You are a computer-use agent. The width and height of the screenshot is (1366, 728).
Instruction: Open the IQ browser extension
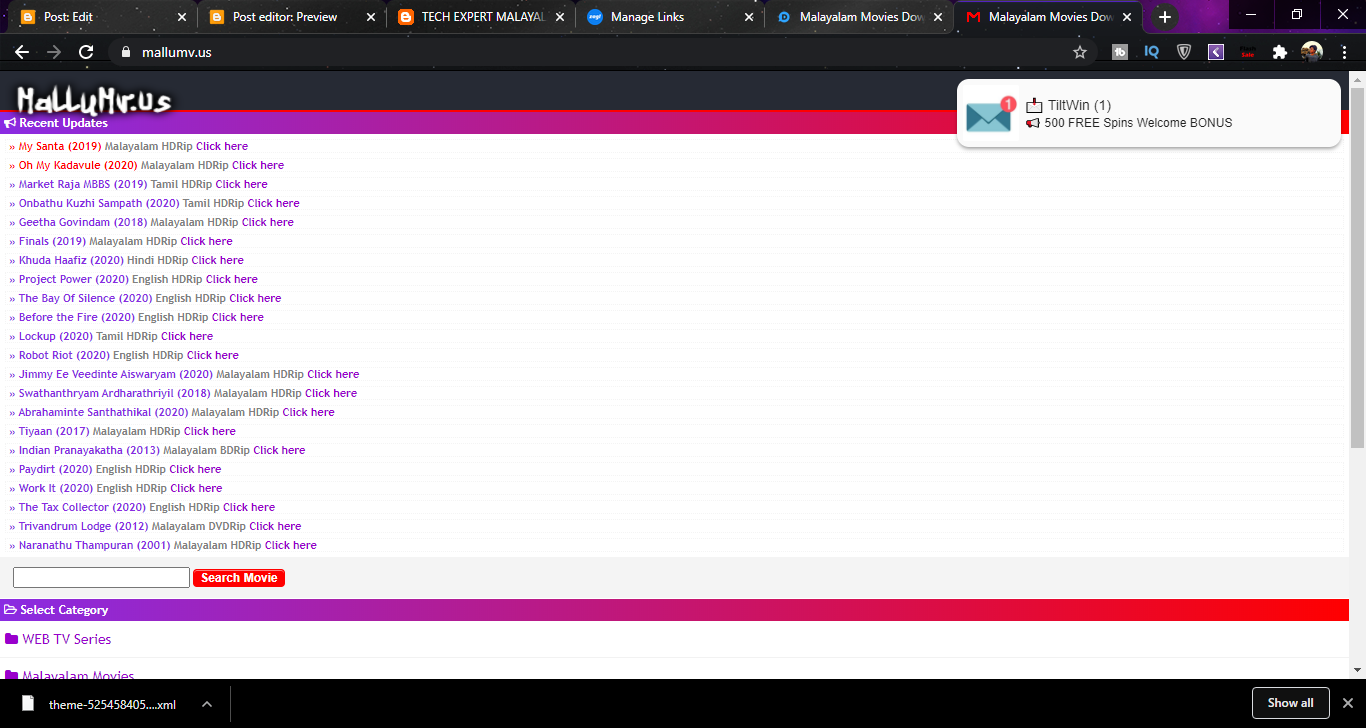point(1152,52)
